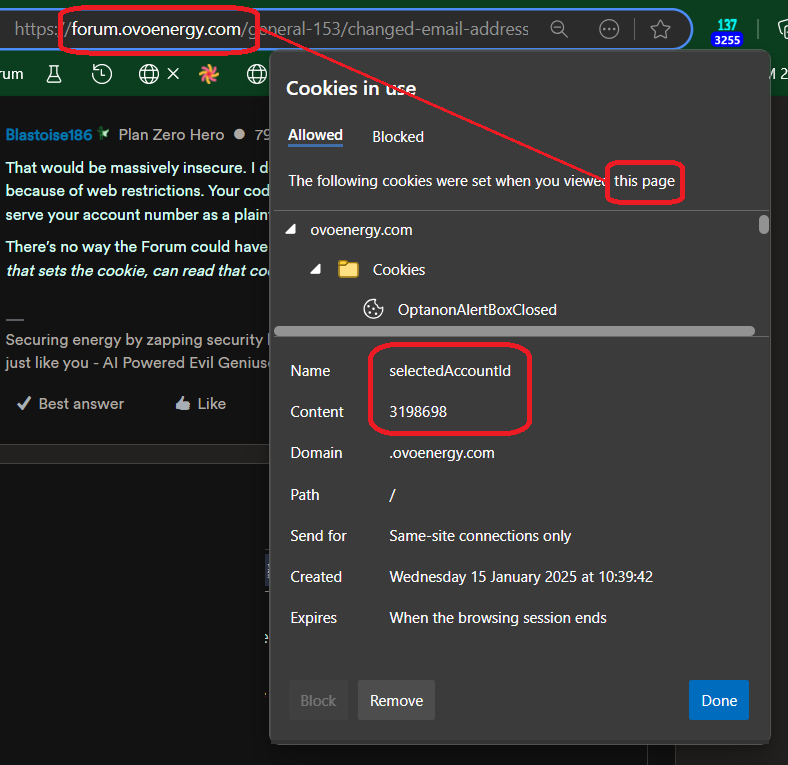Collapse the ovoenergy.com tree node
Viewport: 788px width, 765px height.
tap(290, 230)
